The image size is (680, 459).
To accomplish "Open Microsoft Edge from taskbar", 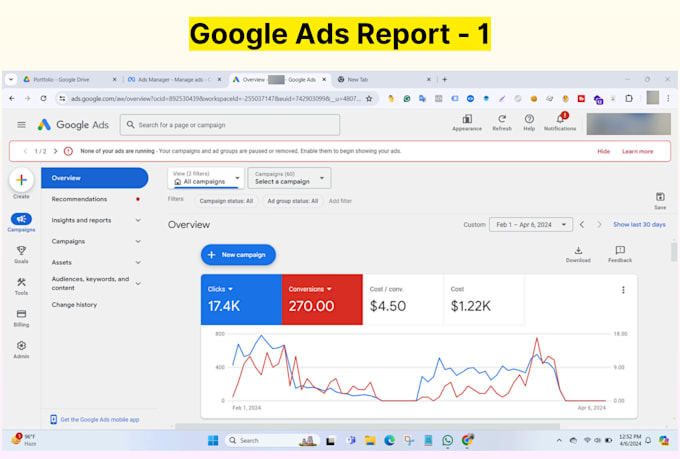I will click(389, 440).
